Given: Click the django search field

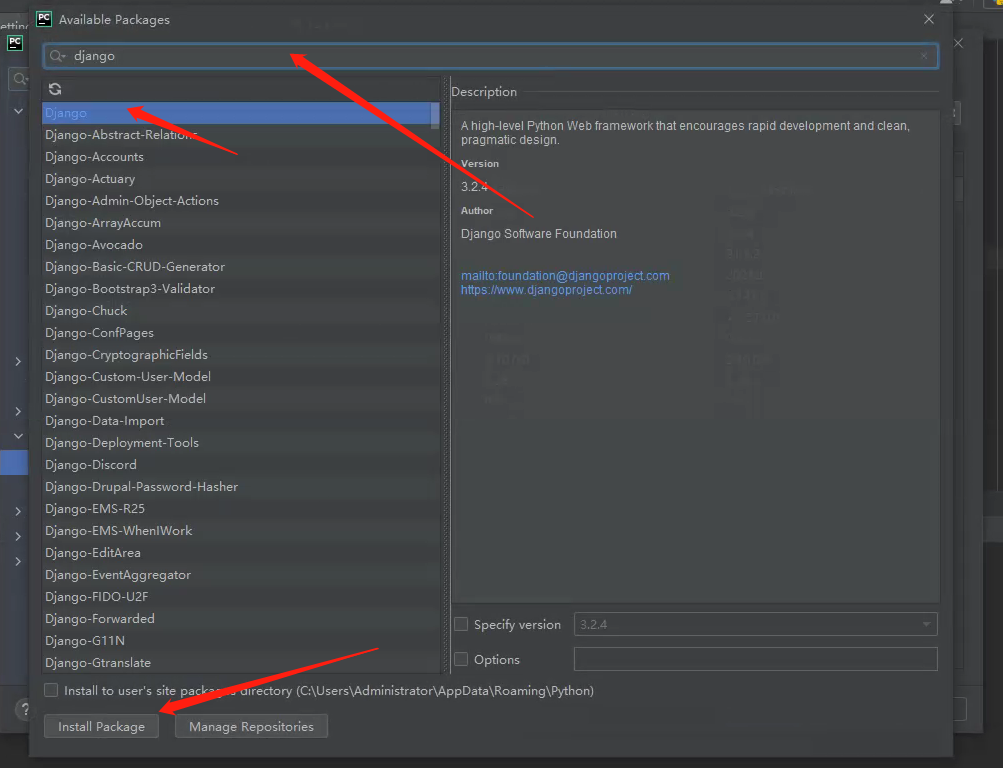Looking at the screenshot, I should (x=491, y=56).
